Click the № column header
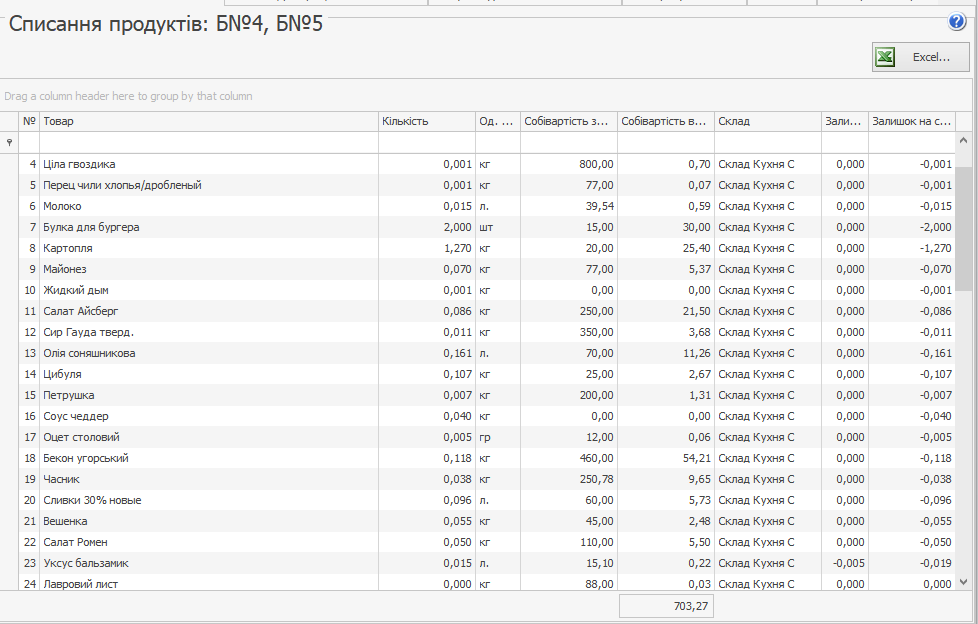The height and width of the screenshot is (624, 978). point(29,121)
